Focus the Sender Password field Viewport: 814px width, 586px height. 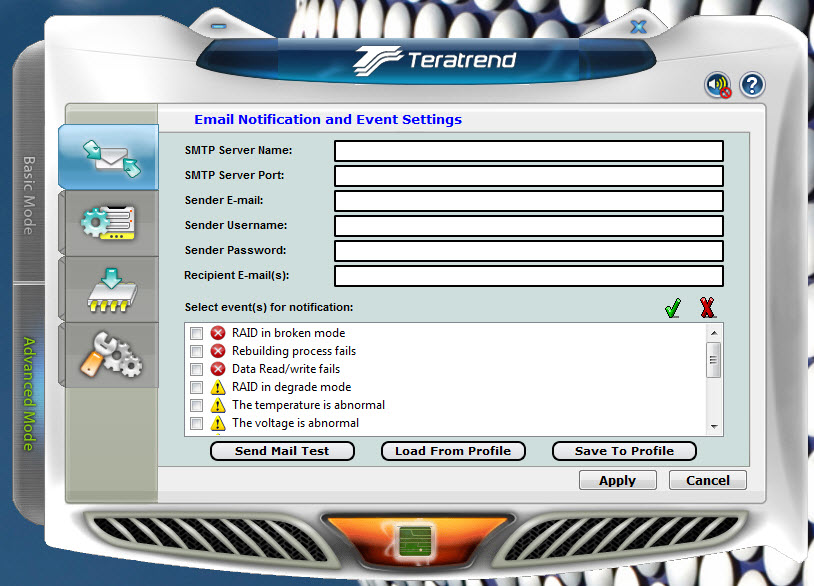coord(529,251)
